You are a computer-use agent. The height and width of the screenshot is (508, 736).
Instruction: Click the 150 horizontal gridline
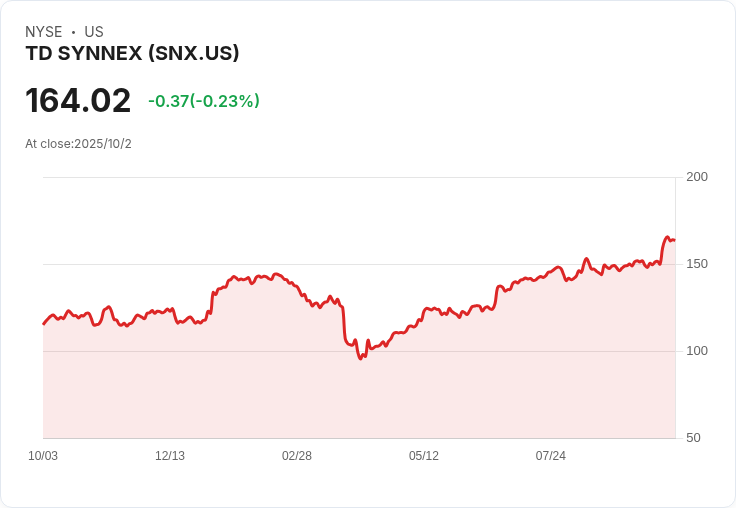click(359, 264)
